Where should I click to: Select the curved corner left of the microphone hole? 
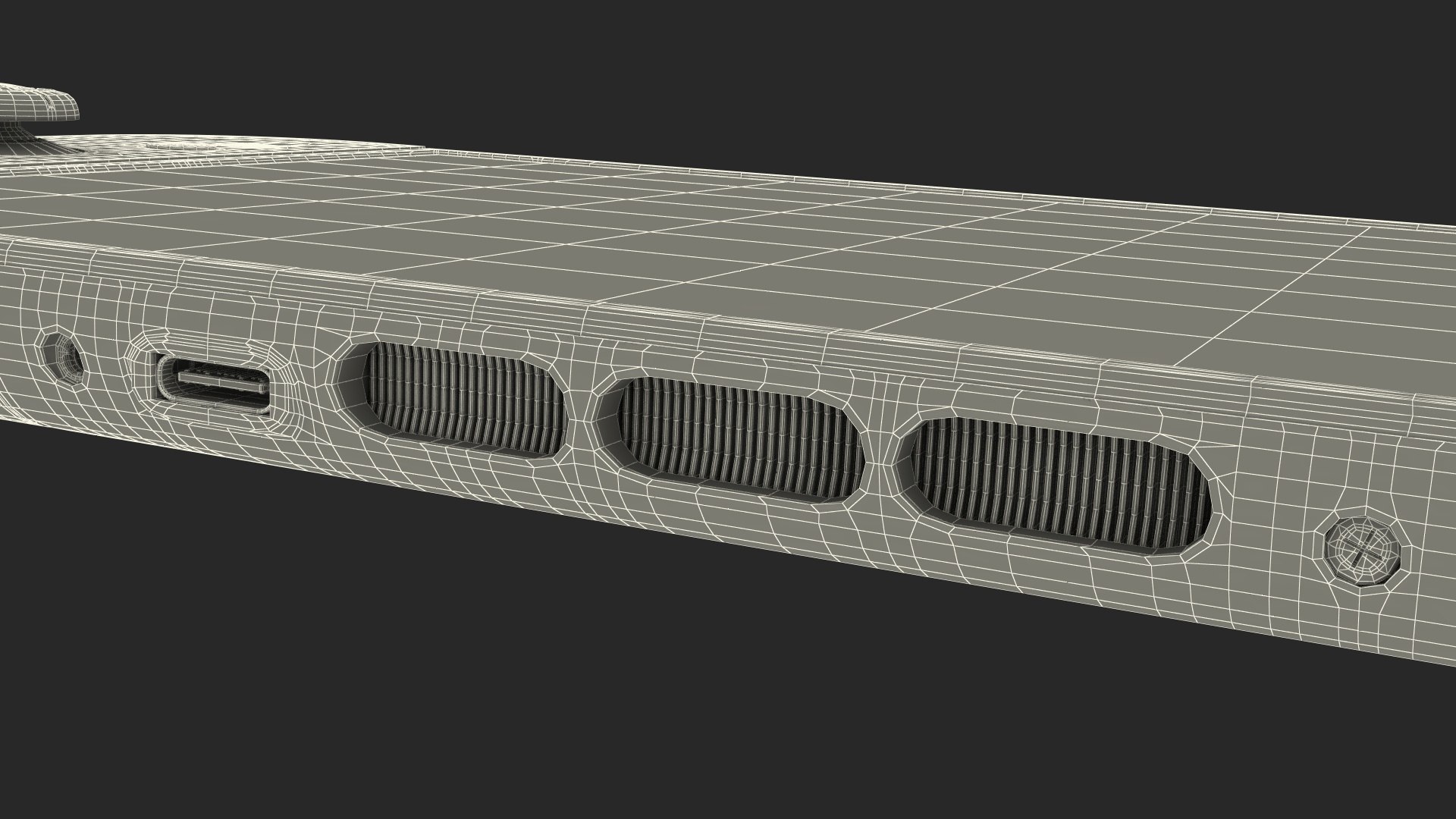[15, 364]
